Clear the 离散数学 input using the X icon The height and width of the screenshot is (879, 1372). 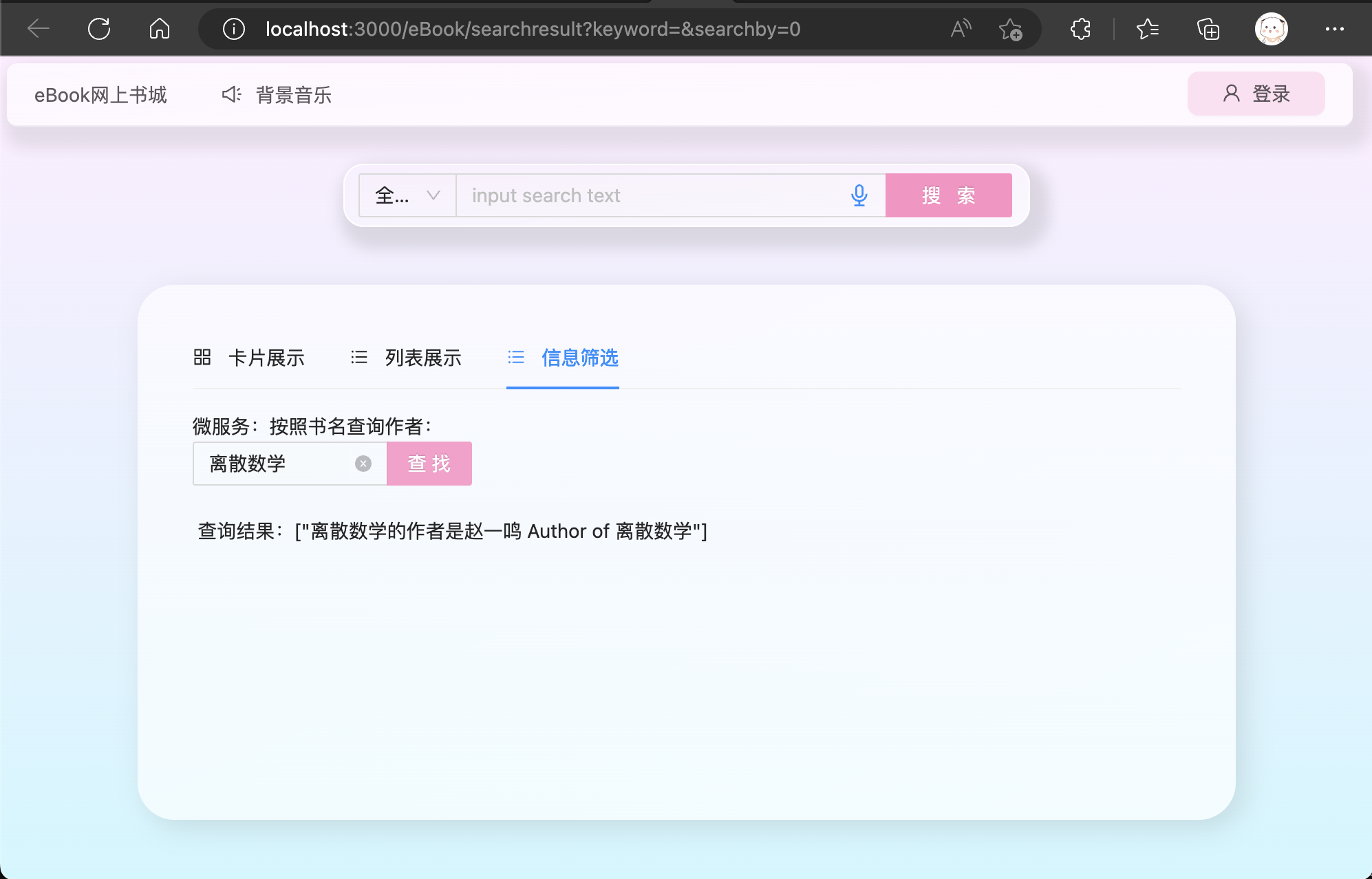[363, 463]
